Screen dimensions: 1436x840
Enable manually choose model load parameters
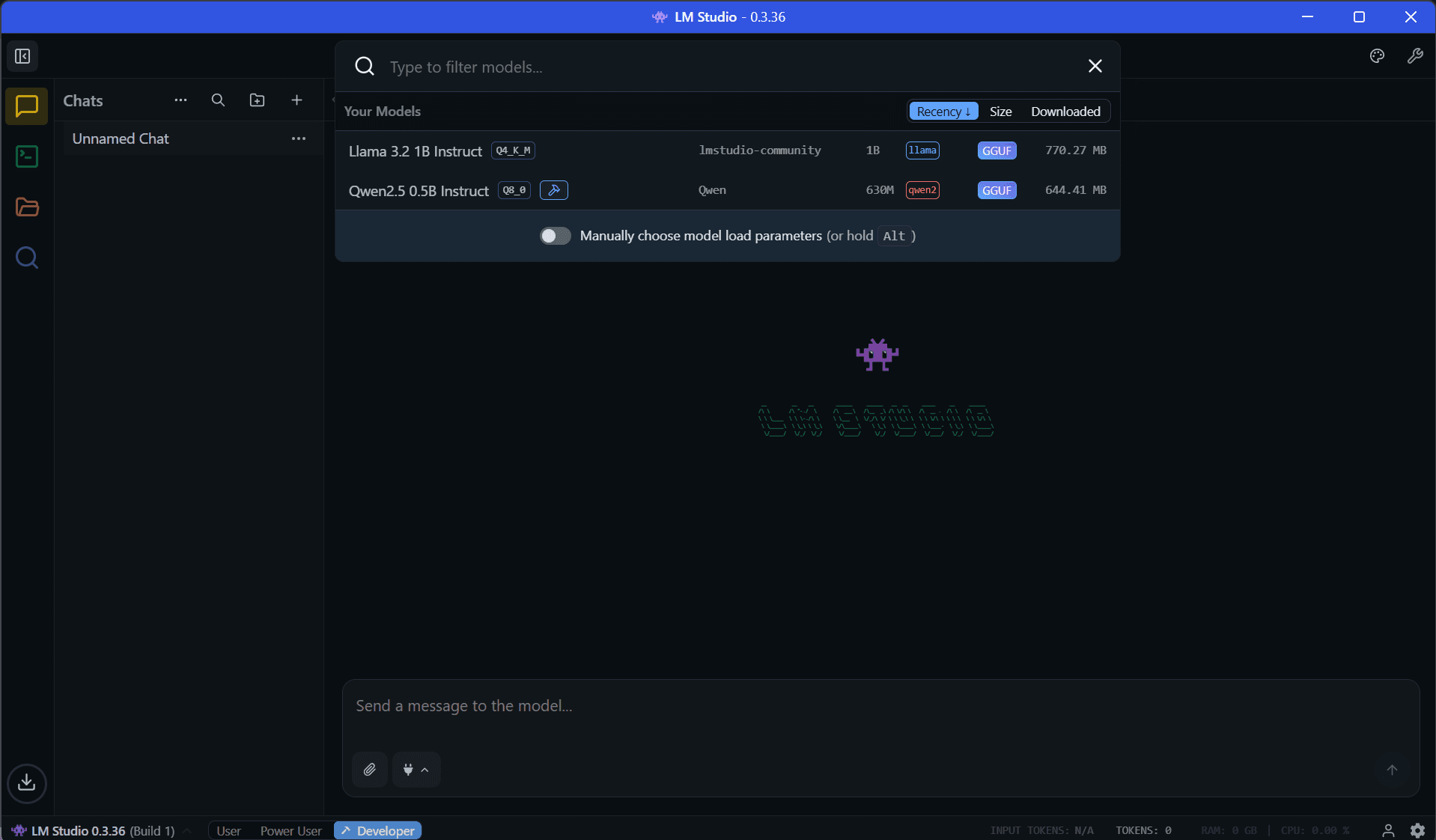[555, 236]
